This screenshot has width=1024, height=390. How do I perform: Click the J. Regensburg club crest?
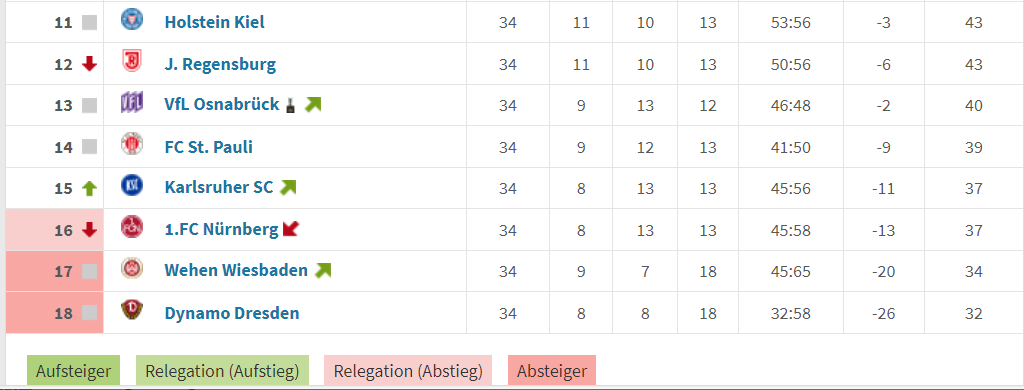click(x=131, y=62)
